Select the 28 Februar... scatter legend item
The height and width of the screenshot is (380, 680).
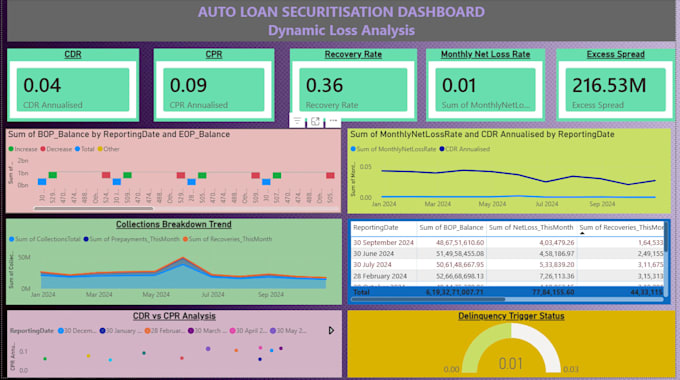[165, 331]
